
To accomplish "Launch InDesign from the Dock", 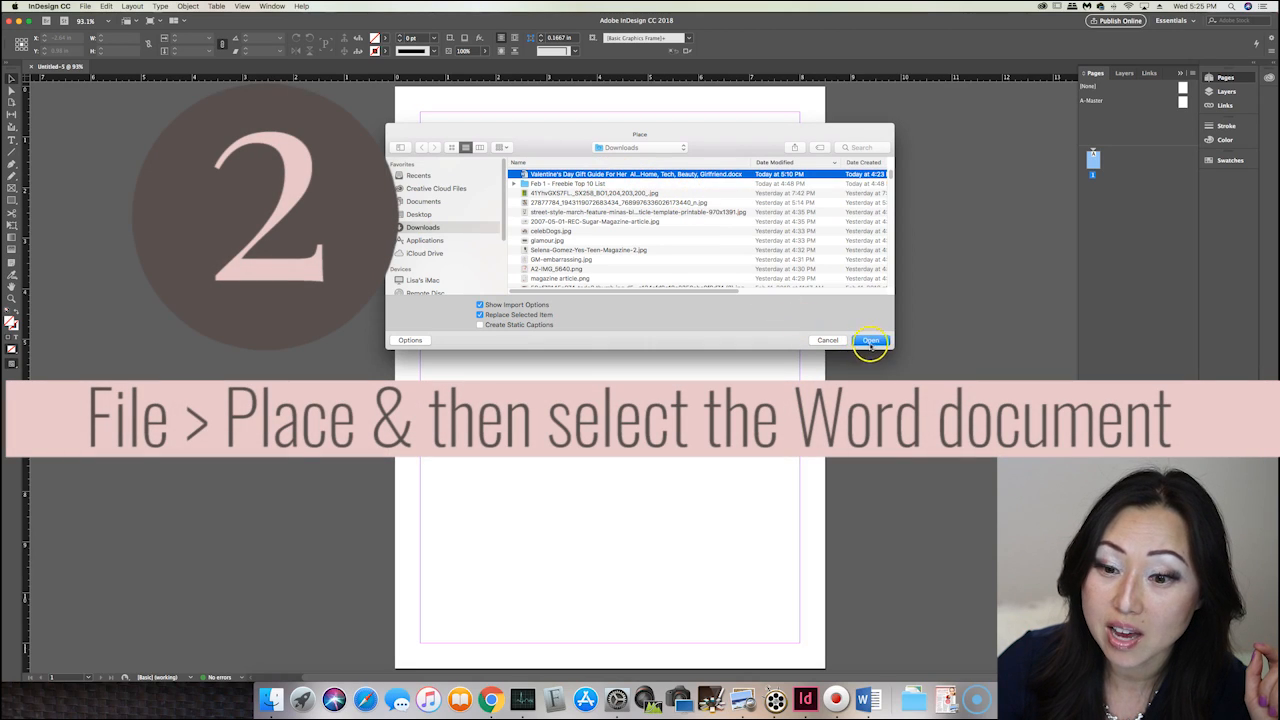I will point(805,699).
